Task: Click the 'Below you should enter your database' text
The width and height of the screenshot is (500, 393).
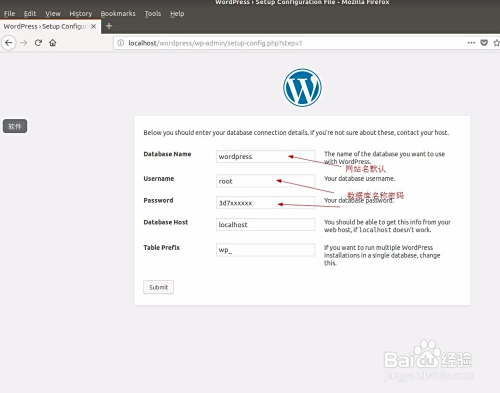Action: click(x=296, y=132)
